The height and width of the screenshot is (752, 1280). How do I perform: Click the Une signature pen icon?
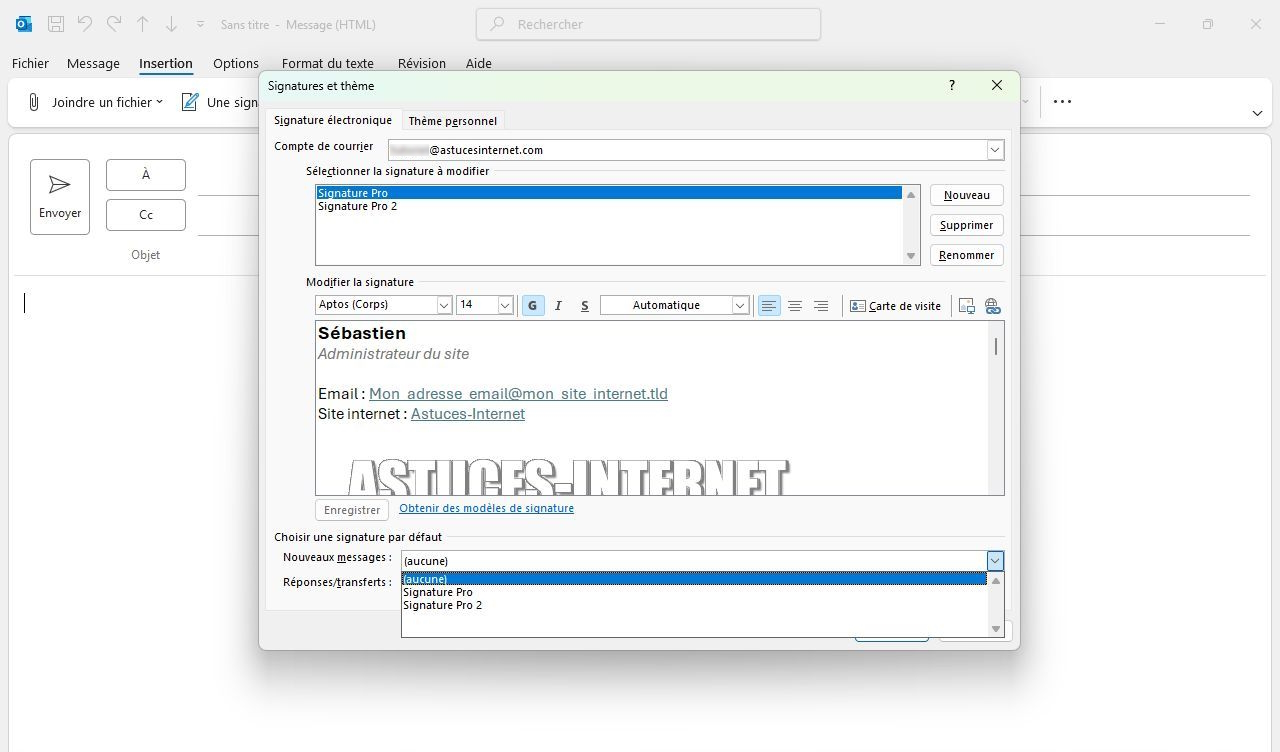[190, 102]
